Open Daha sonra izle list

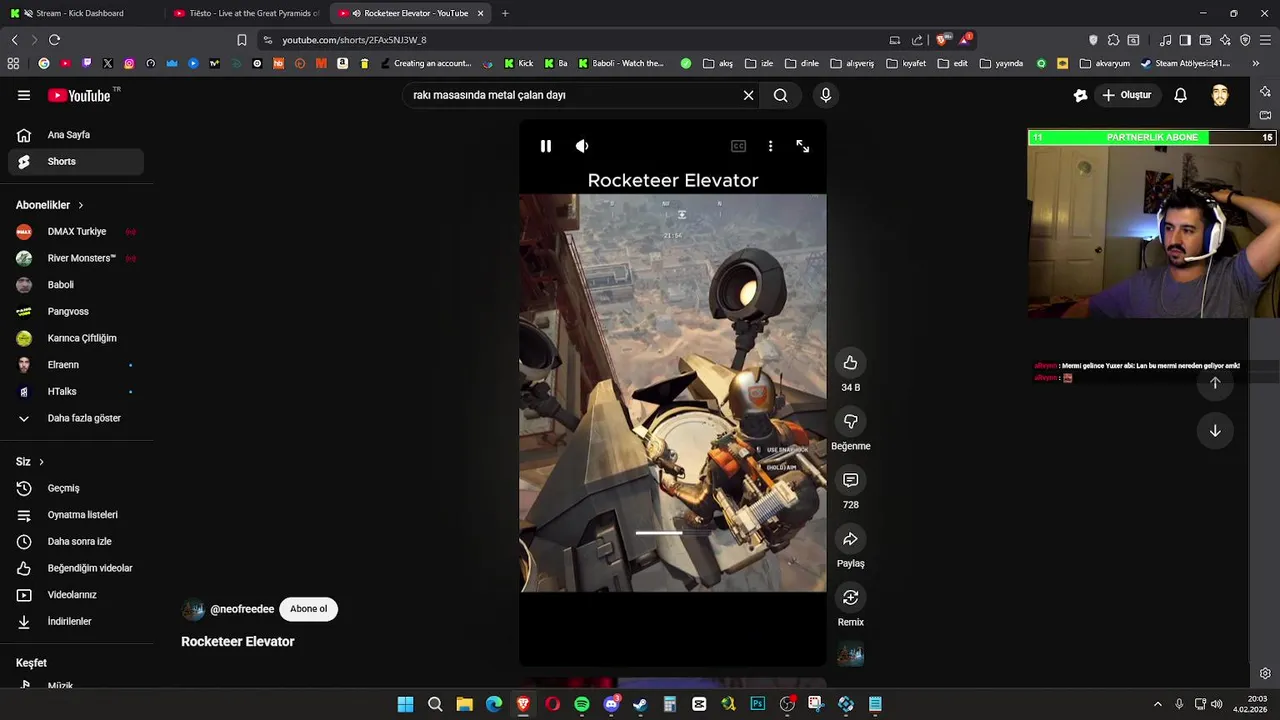click(76, 542)
